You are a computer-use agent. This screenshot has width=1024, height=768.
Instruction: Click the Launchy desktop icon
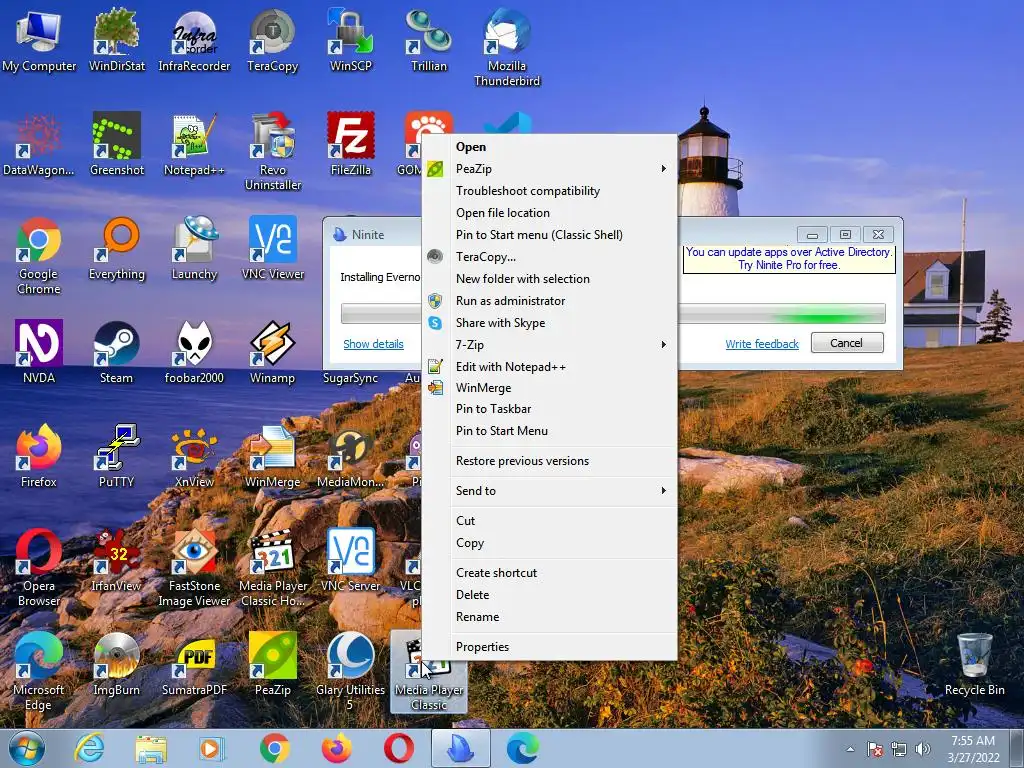click(x=195, y=248)
